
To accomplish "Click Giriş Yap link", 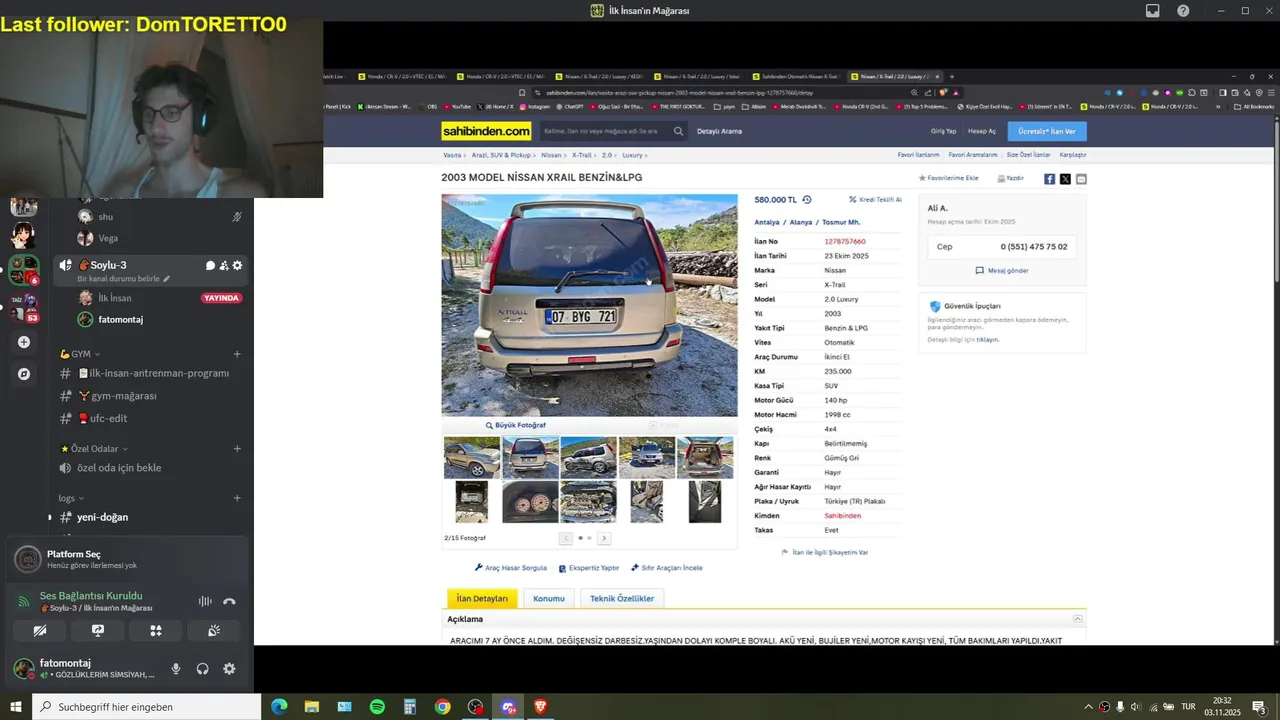I will (944, 131).
